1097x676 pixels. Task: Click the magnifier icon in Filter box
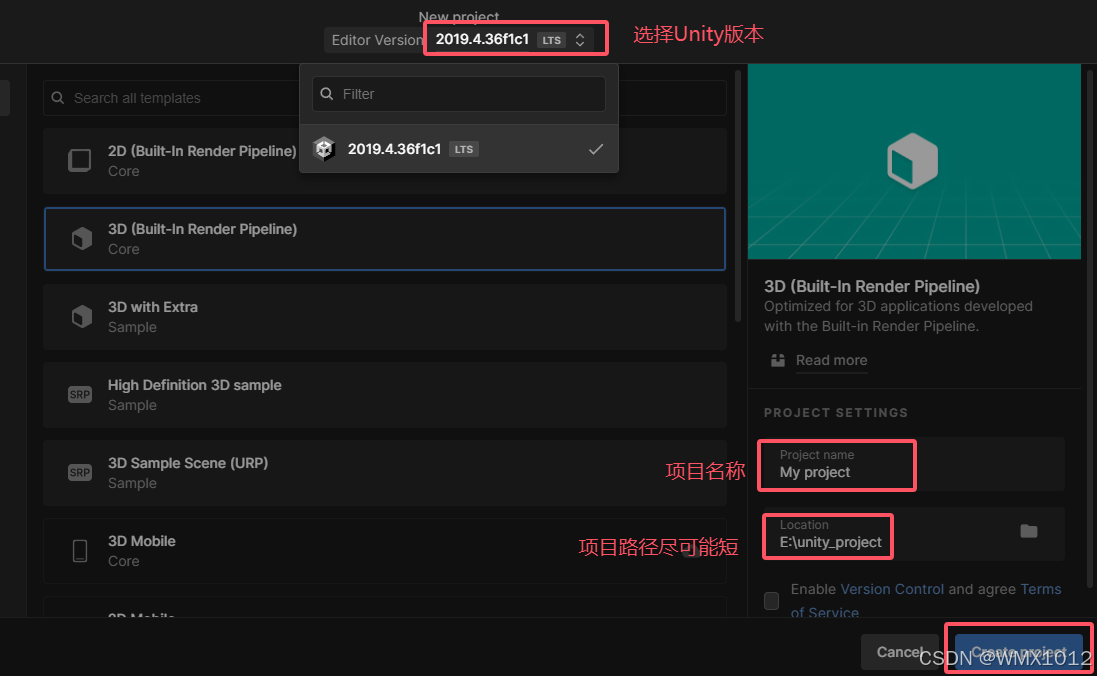[327, 94]
